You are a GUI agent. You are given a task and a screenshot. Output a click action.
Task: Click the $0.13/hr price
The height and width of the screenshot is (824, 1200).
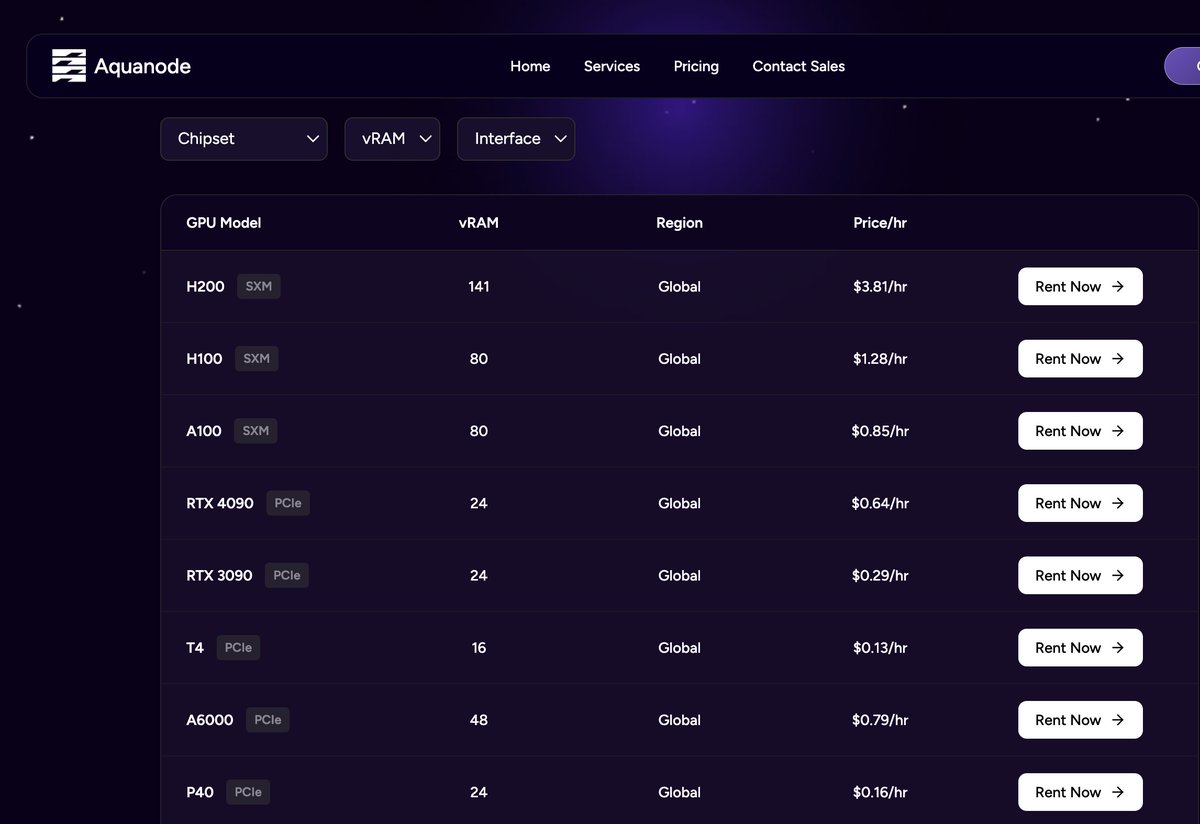coord(880,648)
